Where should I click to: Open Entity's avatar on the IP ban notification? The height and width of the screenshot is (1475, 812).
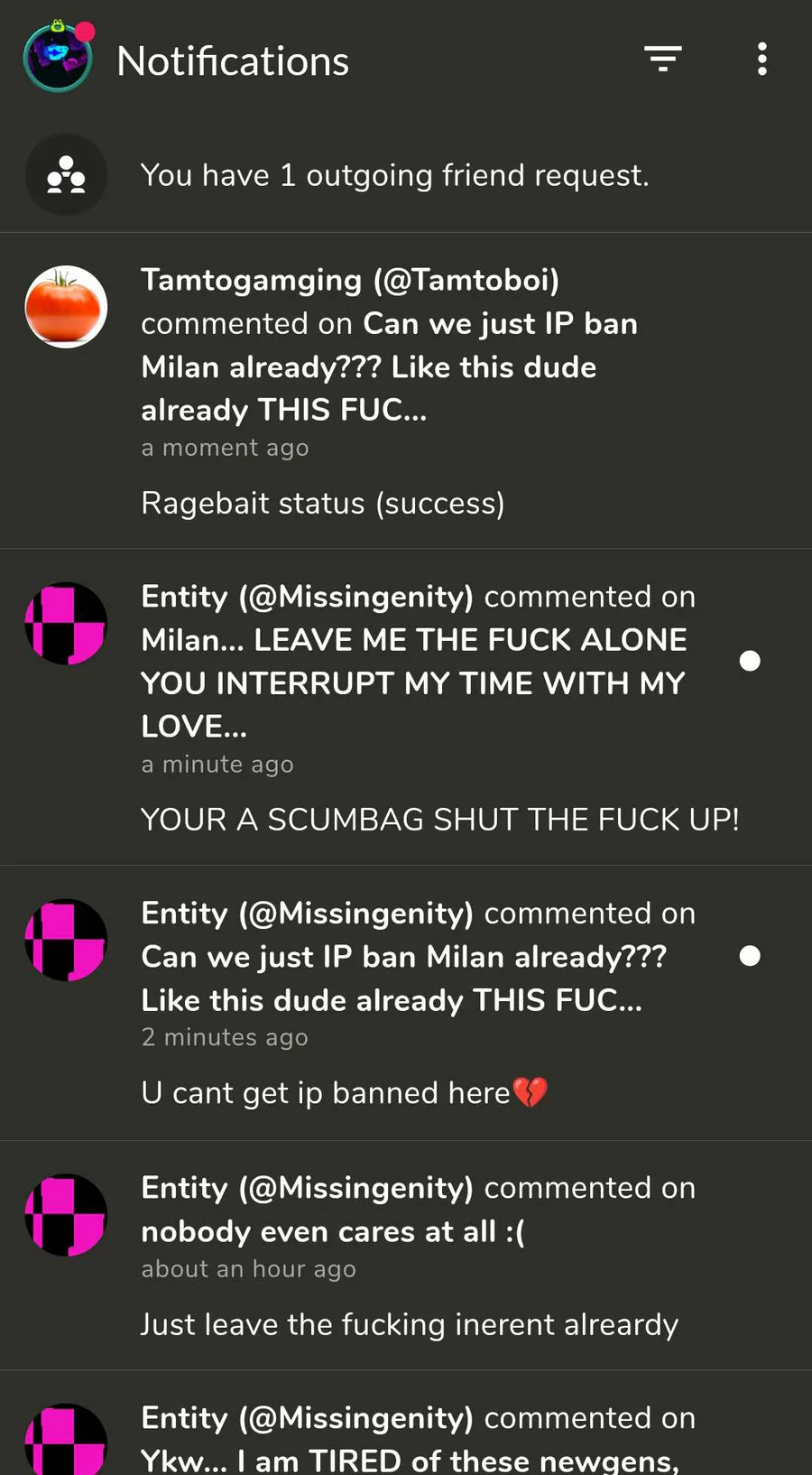pyautogui.click(x=66, y=940)
